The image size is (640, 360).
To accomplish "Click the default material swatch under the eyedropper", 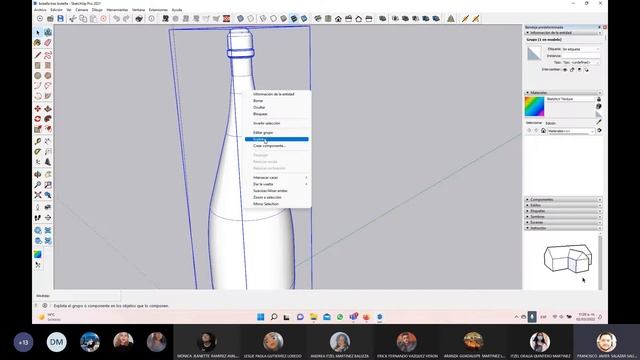I will pos(599,115).
